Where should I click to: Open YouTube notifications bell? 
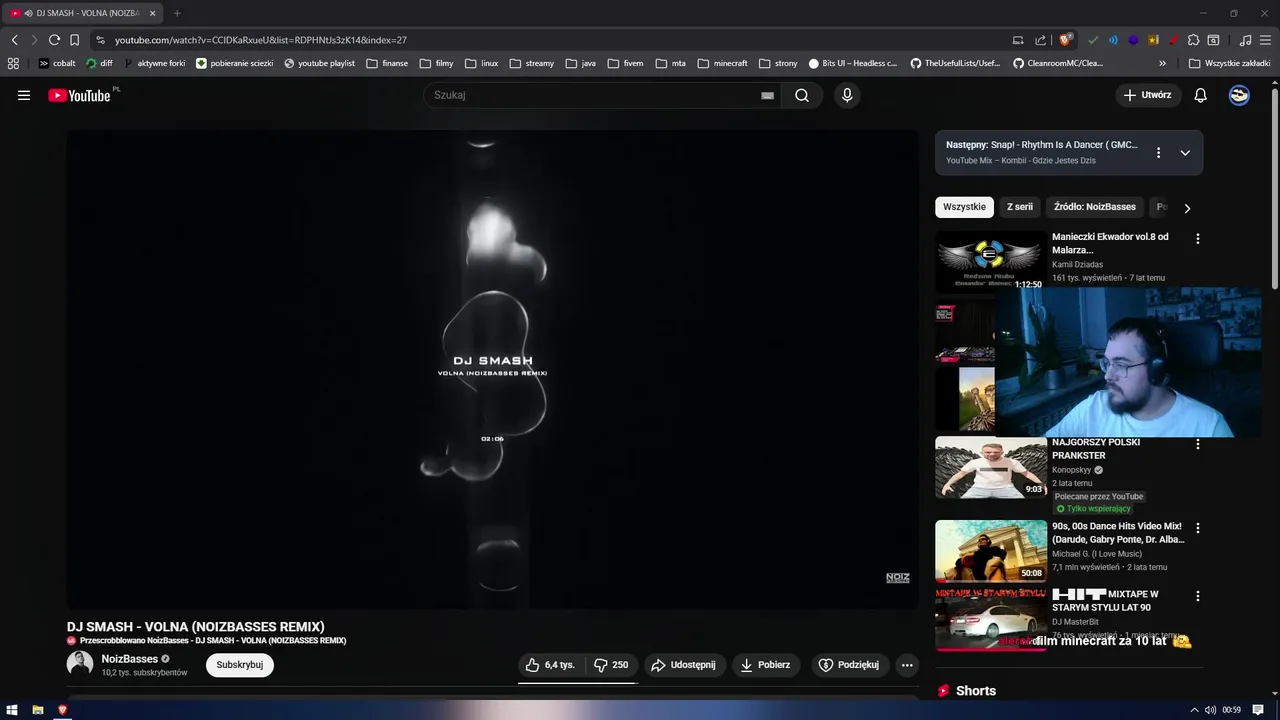pos(1200,95)
